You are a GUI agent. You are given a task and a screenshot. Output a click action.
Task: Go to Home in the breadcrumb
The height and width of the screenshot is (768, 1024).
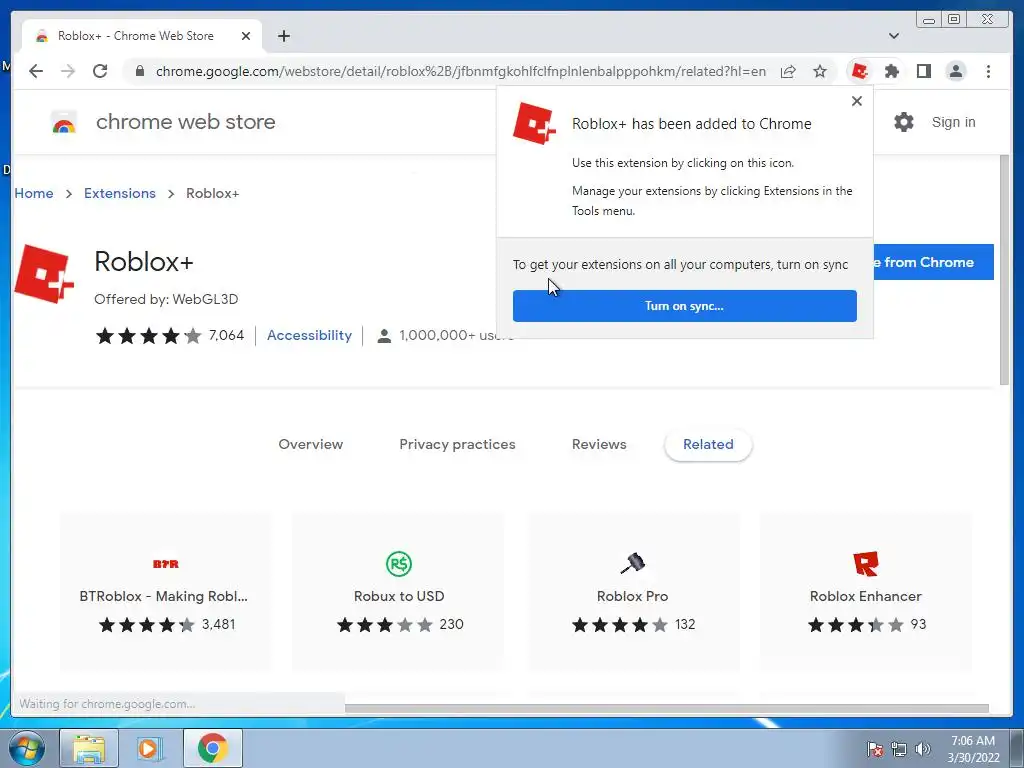tap(34, 193)
